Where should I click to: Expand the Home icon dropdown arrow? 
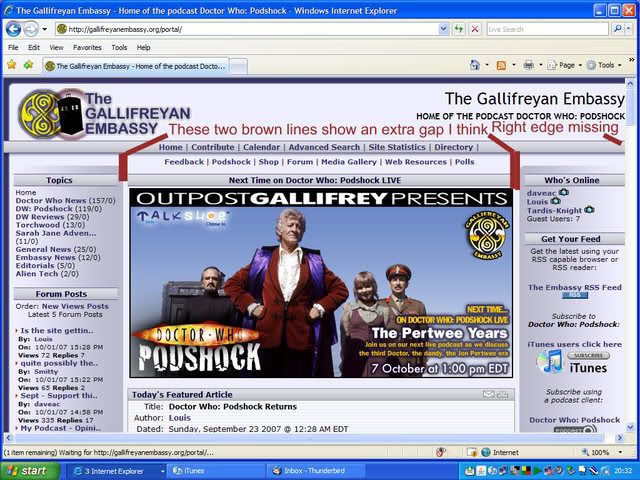pos(487,65)
